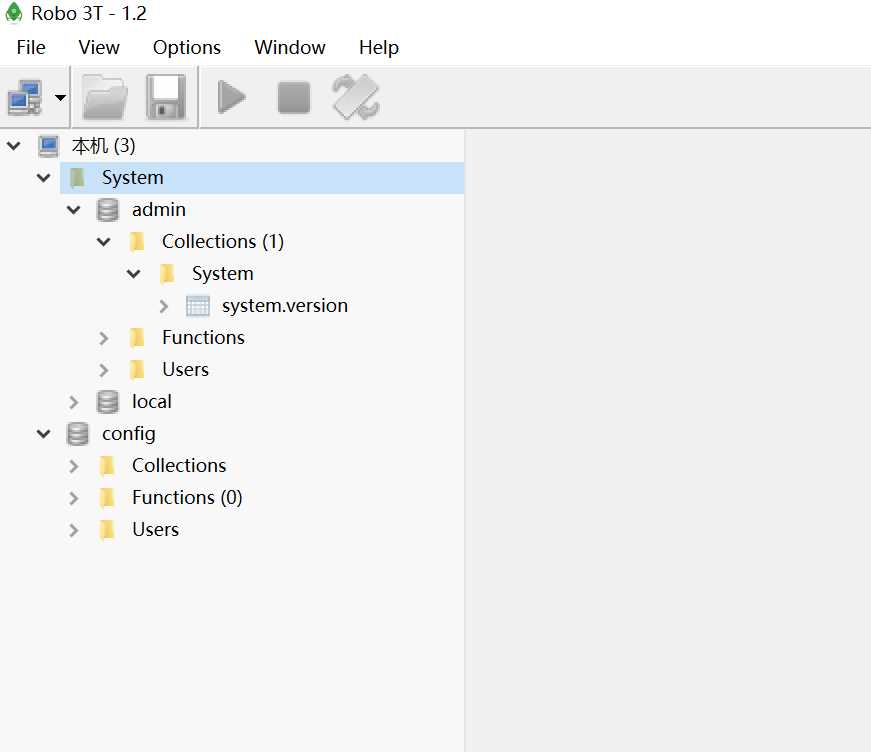
Task: Open the Window menu
Action: pos(290,47)
